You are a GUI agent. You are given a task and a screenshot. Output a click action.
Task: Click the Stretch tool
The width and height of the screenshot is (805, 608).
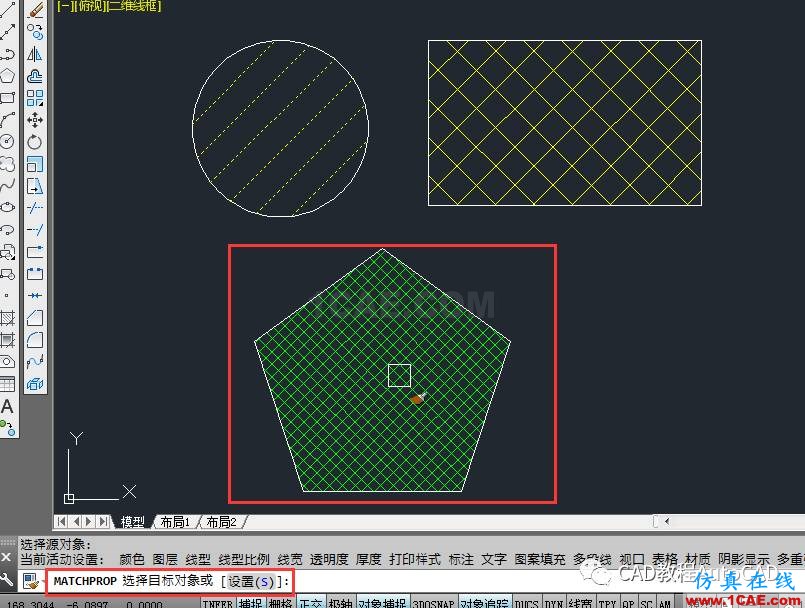pyautogui.click(x=35, y=185)
